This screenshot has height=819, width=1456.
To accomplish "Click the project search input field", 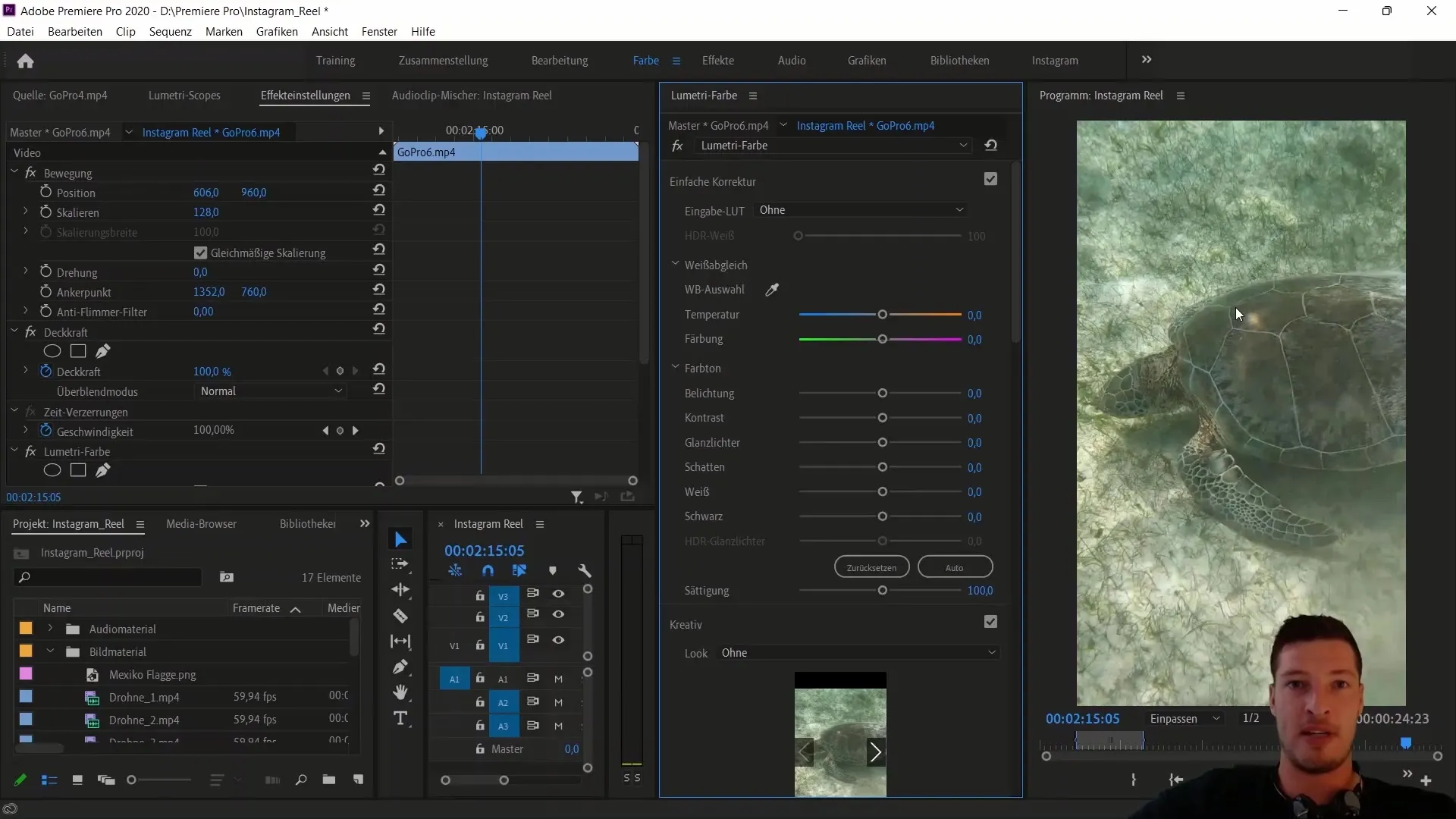I will click(108, 578).
